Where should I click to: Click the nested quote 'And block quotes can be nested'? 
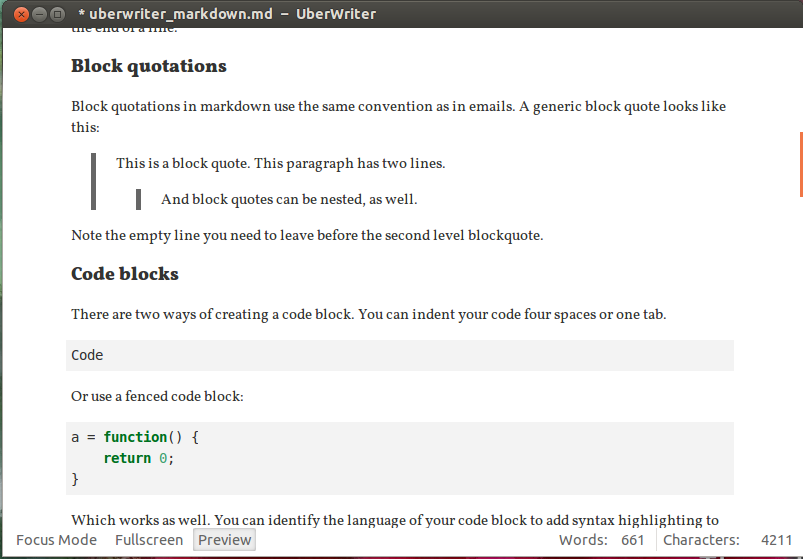(x=289, y=199)
